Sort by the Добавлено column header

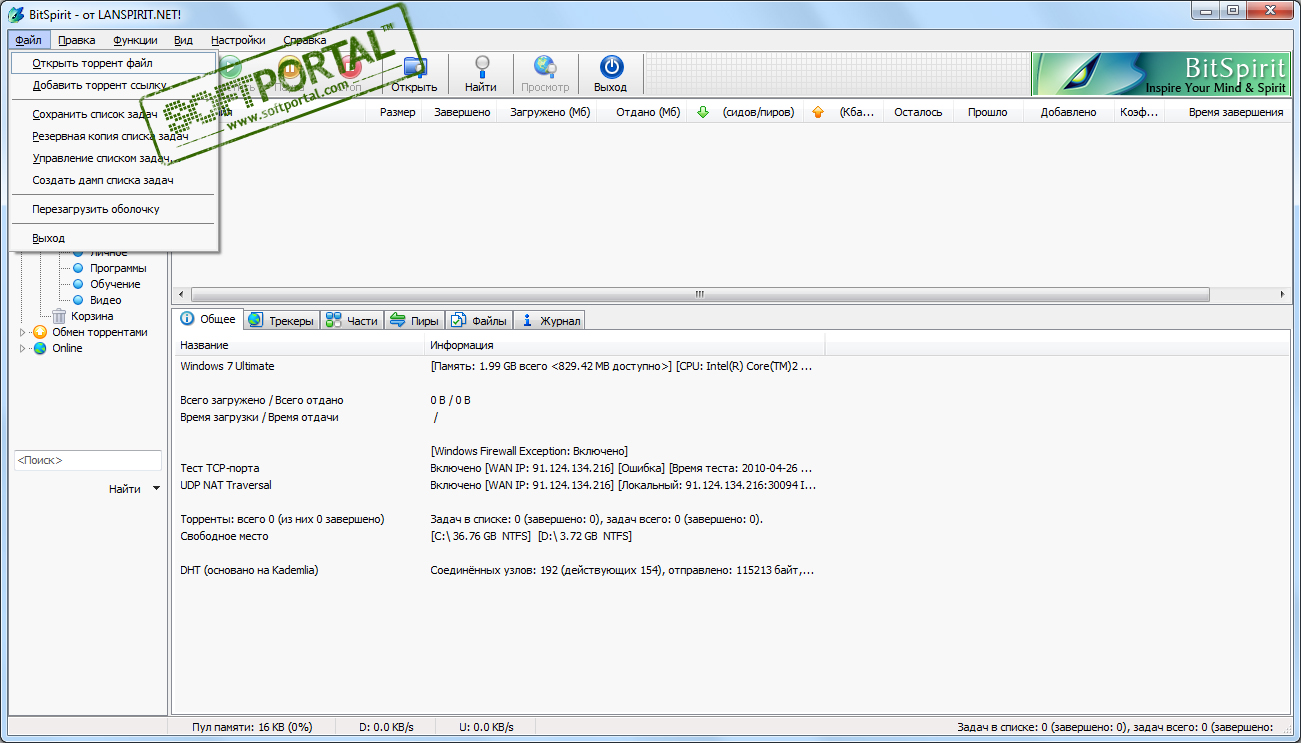coord(1068,112)
